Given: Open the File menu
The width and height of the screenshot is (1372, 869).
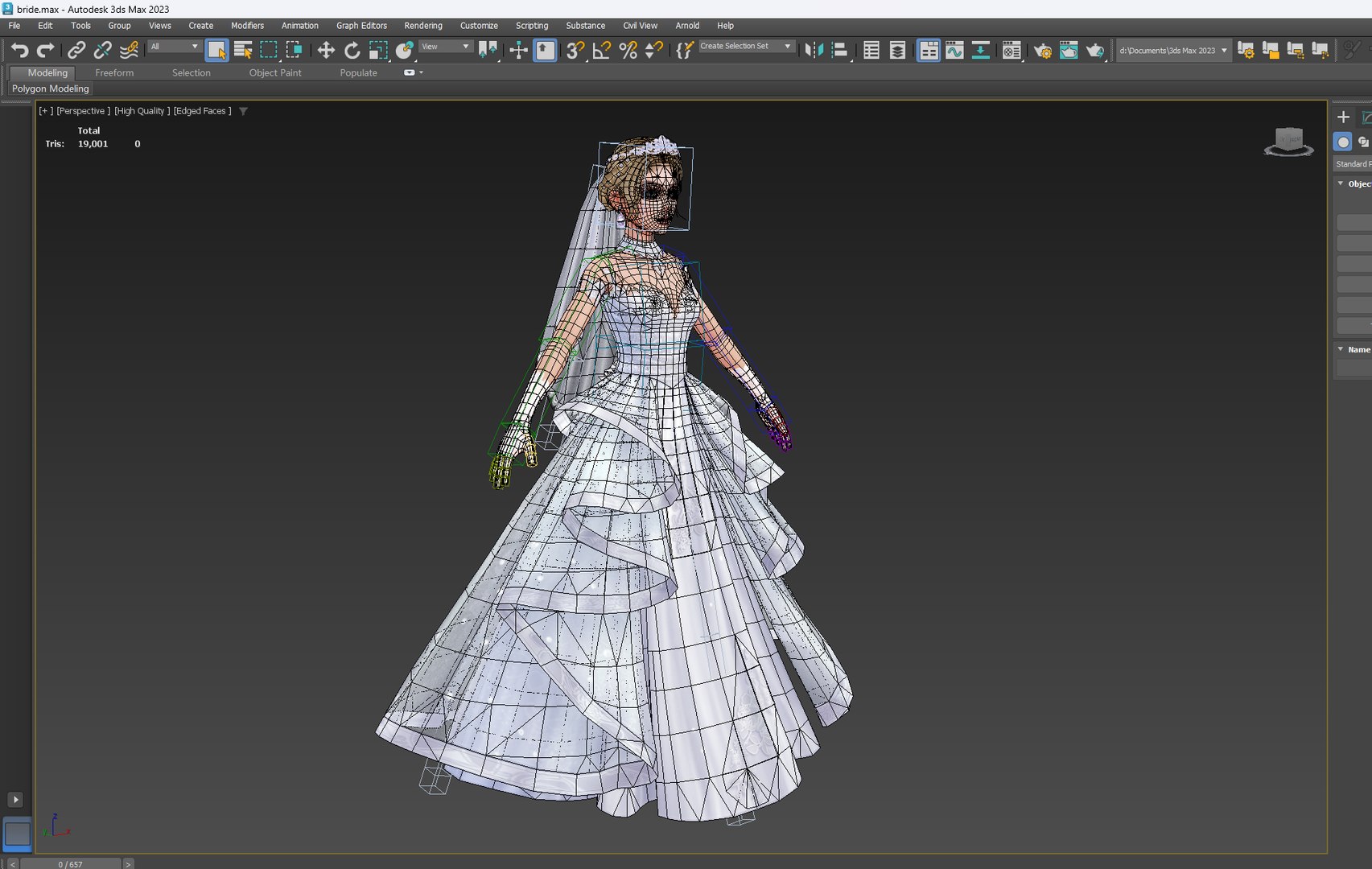Looking at the screenshot, I should [x=14, y=26].
